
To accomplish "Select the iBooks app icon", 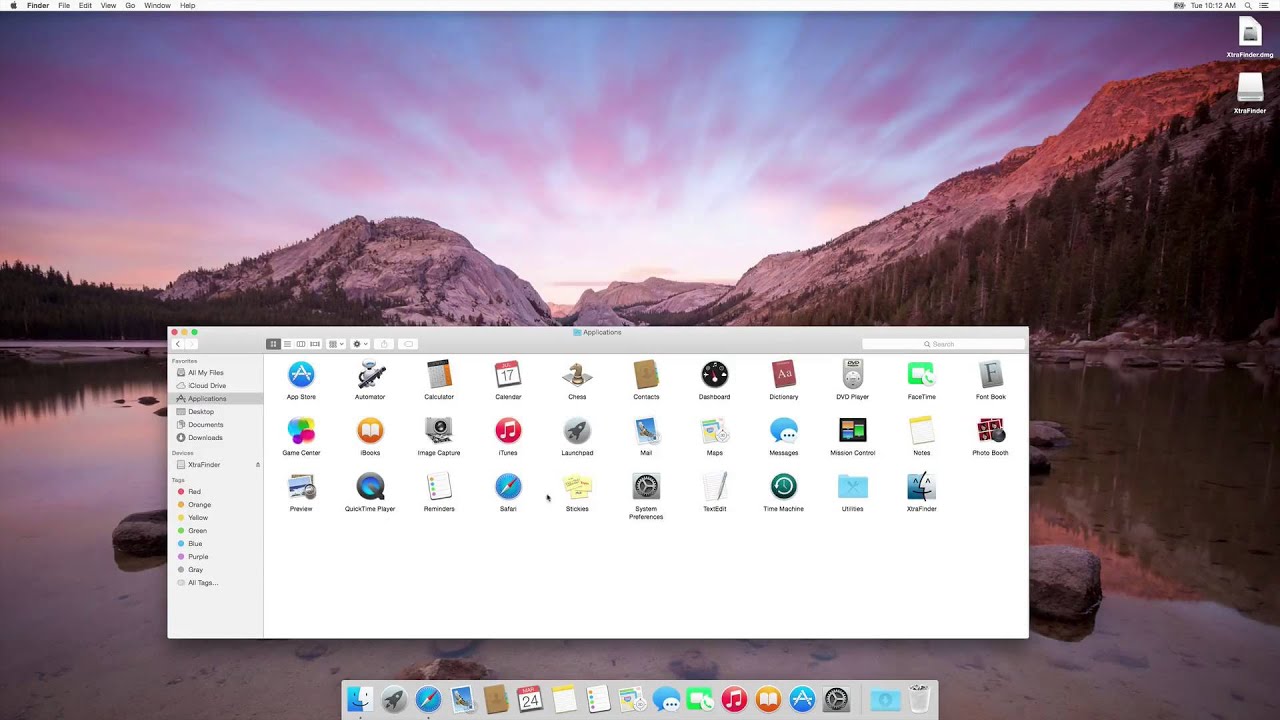I will pos(370,431).
